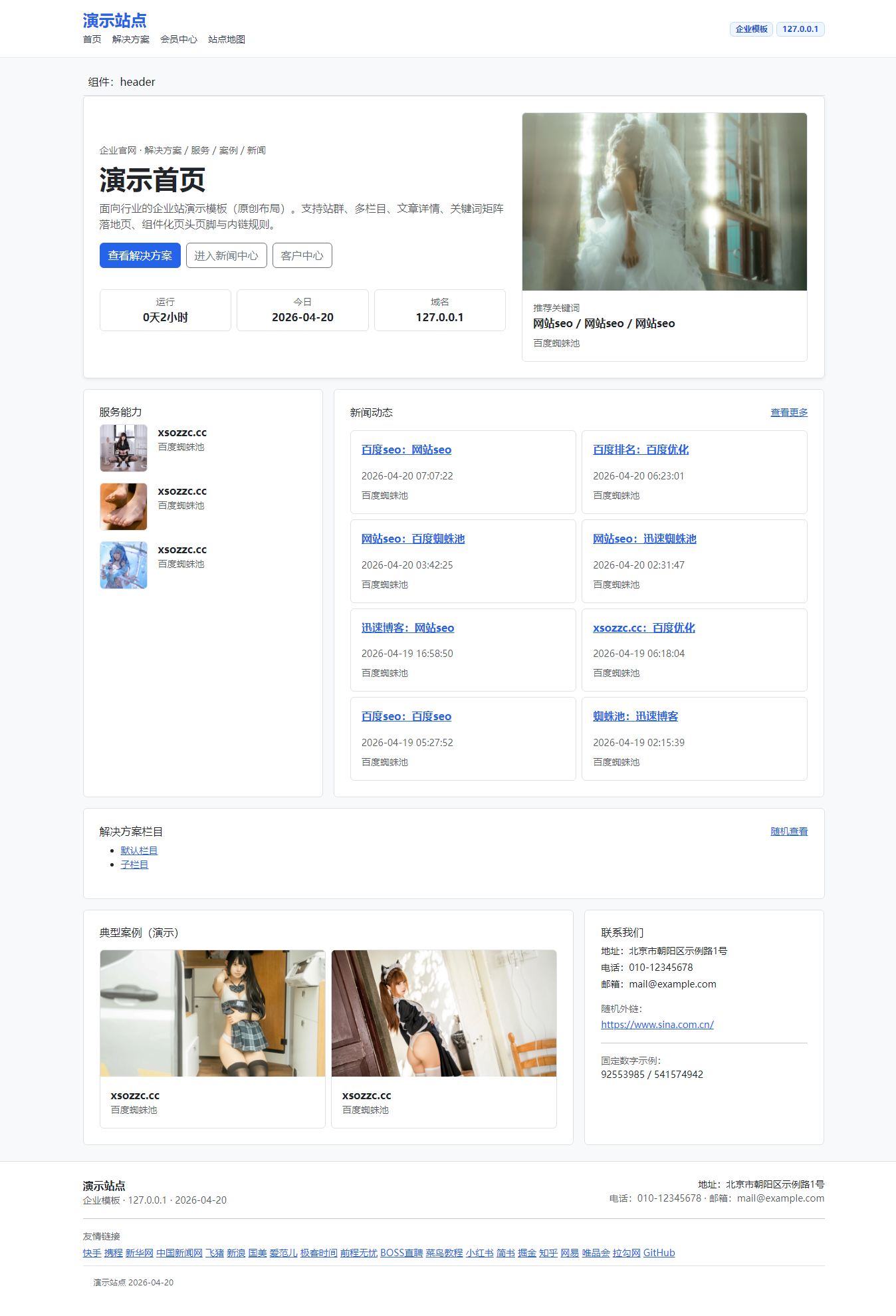
Task: Click the 演示站点 site logo
Action: tap(114, 21)
